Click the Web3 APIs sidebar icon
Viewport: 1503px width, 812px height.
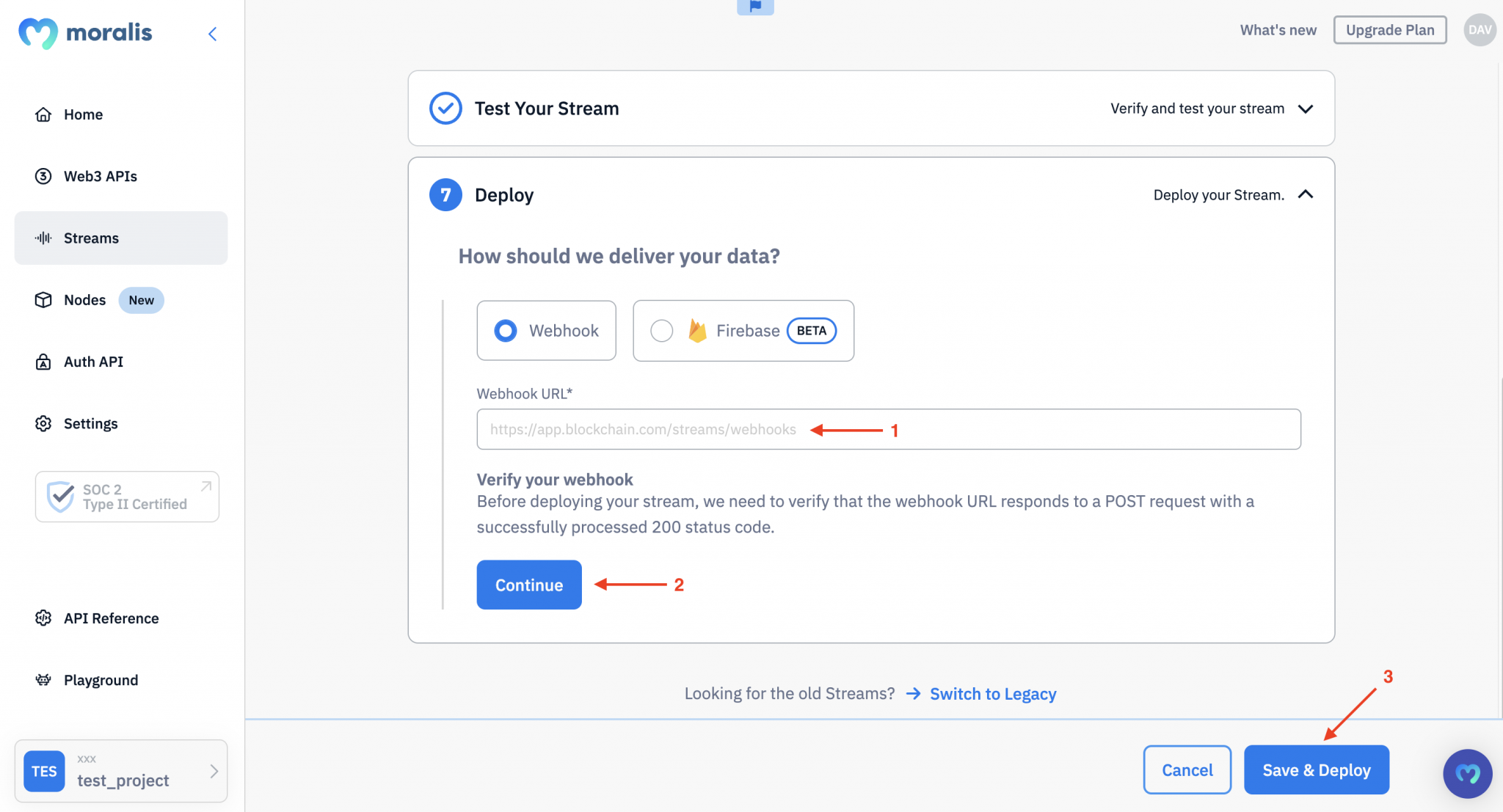(41, 175)
